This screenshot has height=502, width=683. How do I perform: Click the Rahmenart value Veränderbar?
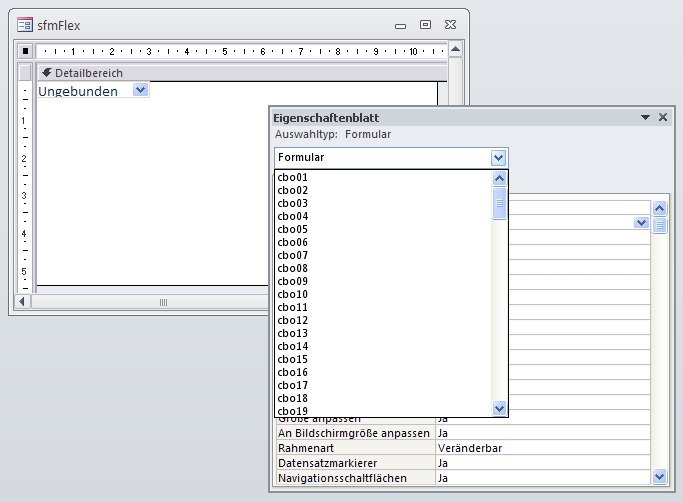[x=470, y=448]
